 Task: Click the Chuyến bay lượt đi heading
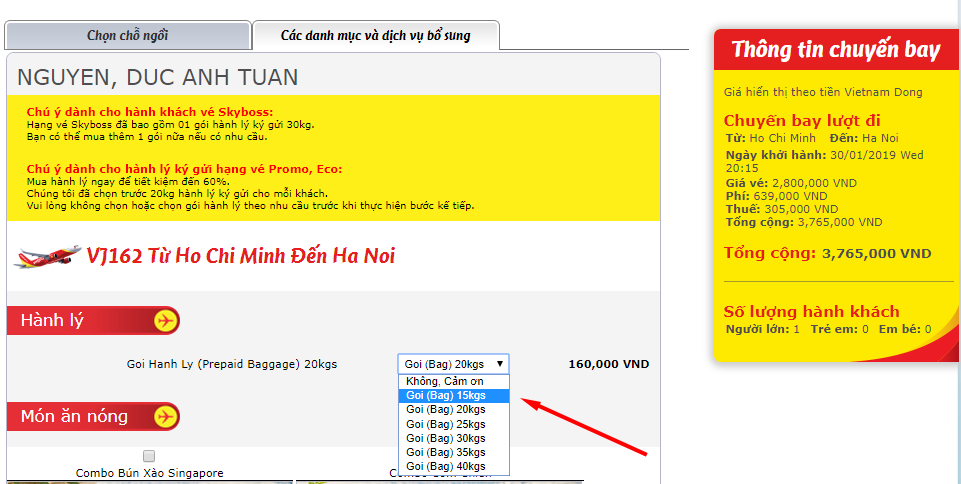(802, 120)
